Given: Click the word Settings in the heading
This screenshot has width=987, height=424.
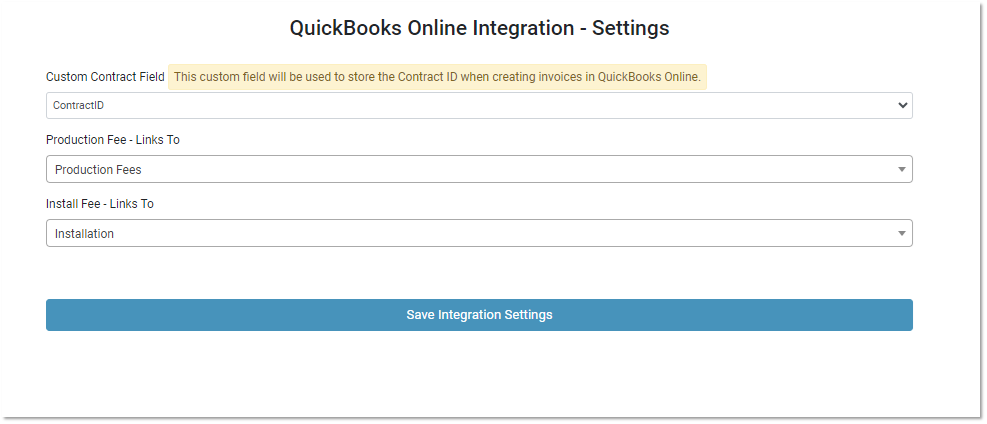Looking at the screenshot, I should click(x=630, y=28).
